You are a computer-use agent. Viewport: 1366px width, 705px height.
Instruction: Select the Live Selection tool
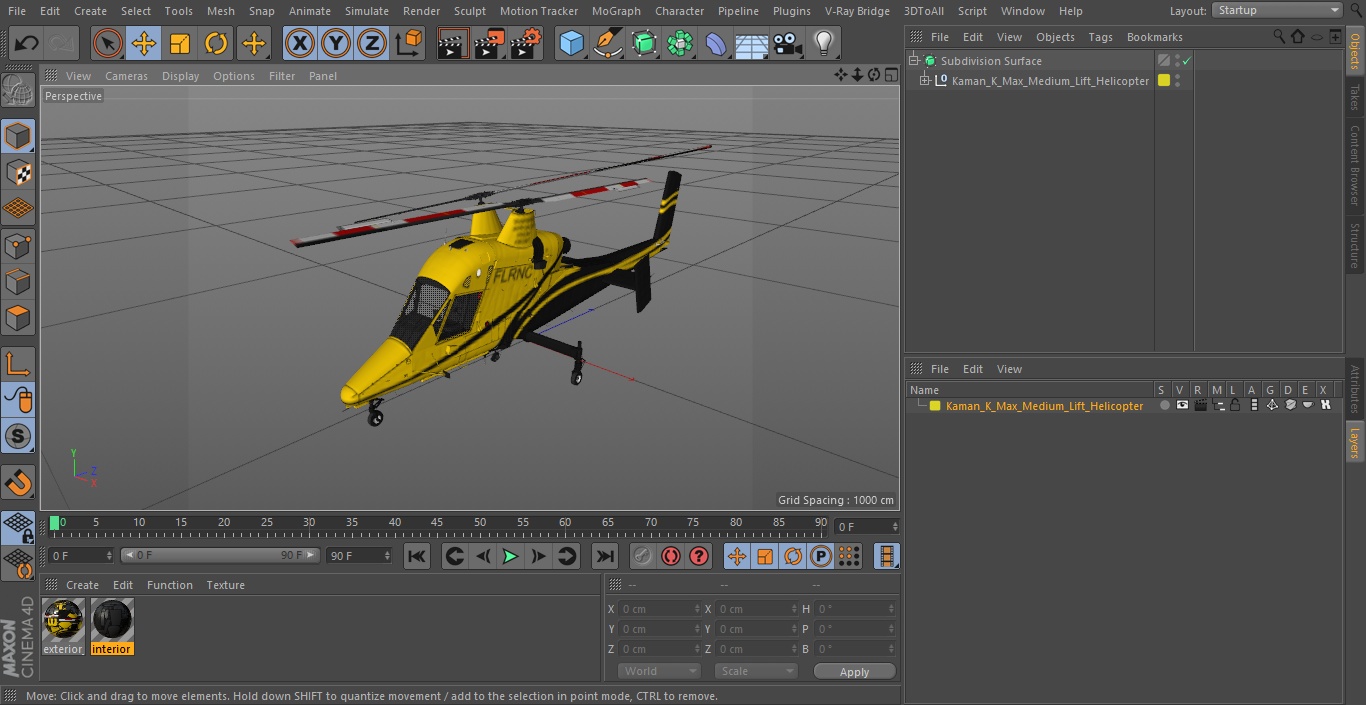click(x=108, y=43)
